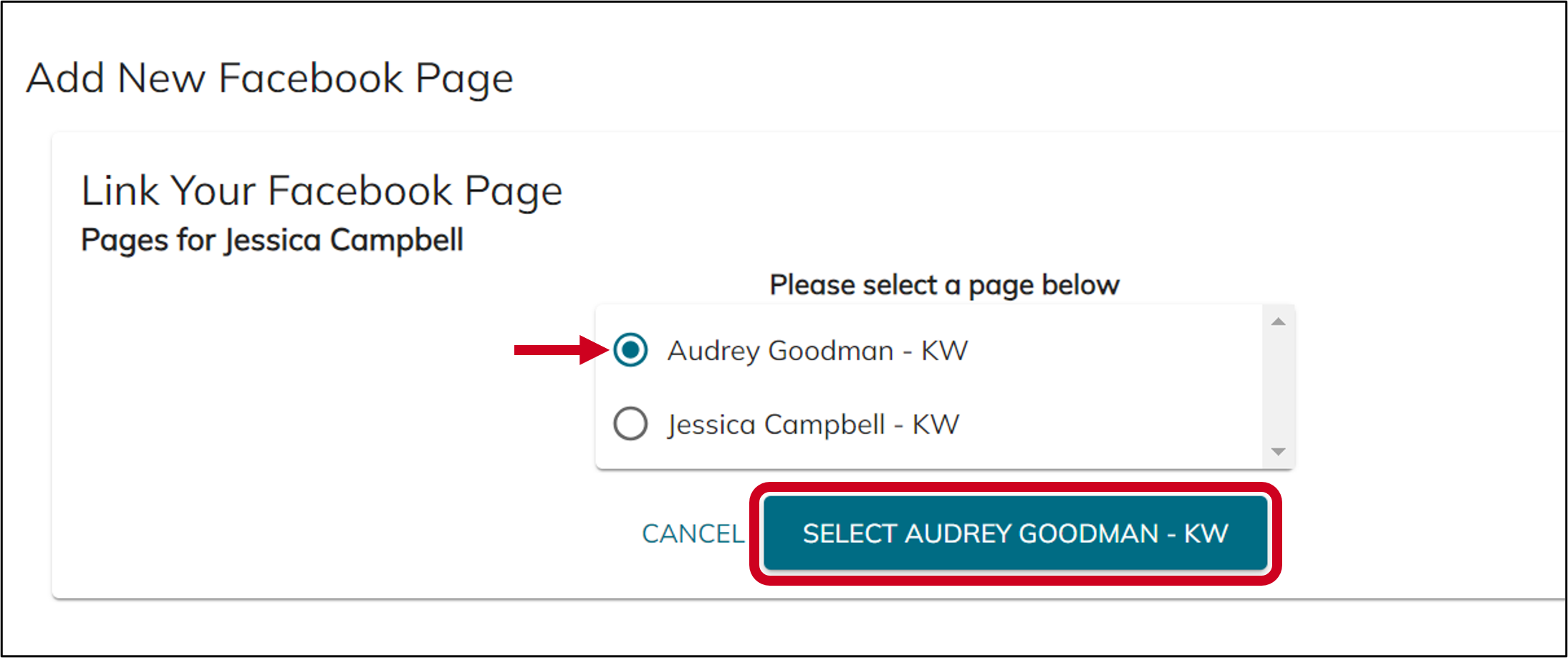Click the red outline around the Select button
The height and width of the screenshot is (658, 1568).
pyautogui.click(x=1015, y=488)
